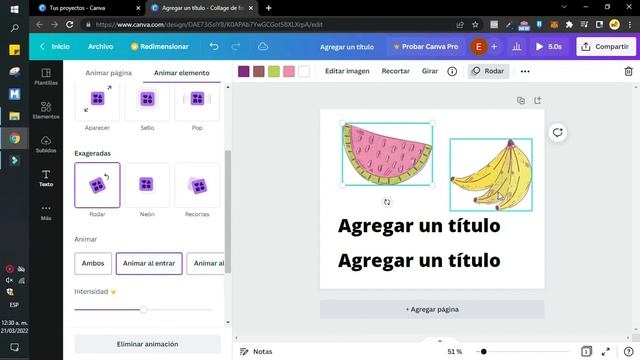The height and width of the screenshot is (360, 640).
Task: Click Recortar in the toolbar
Action: [396, 71]
